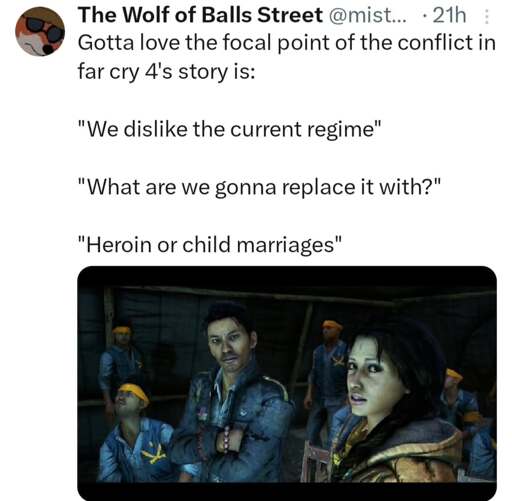
Task: Open the sunglasses-wearing profile avatar
Action: click(40, 31)
